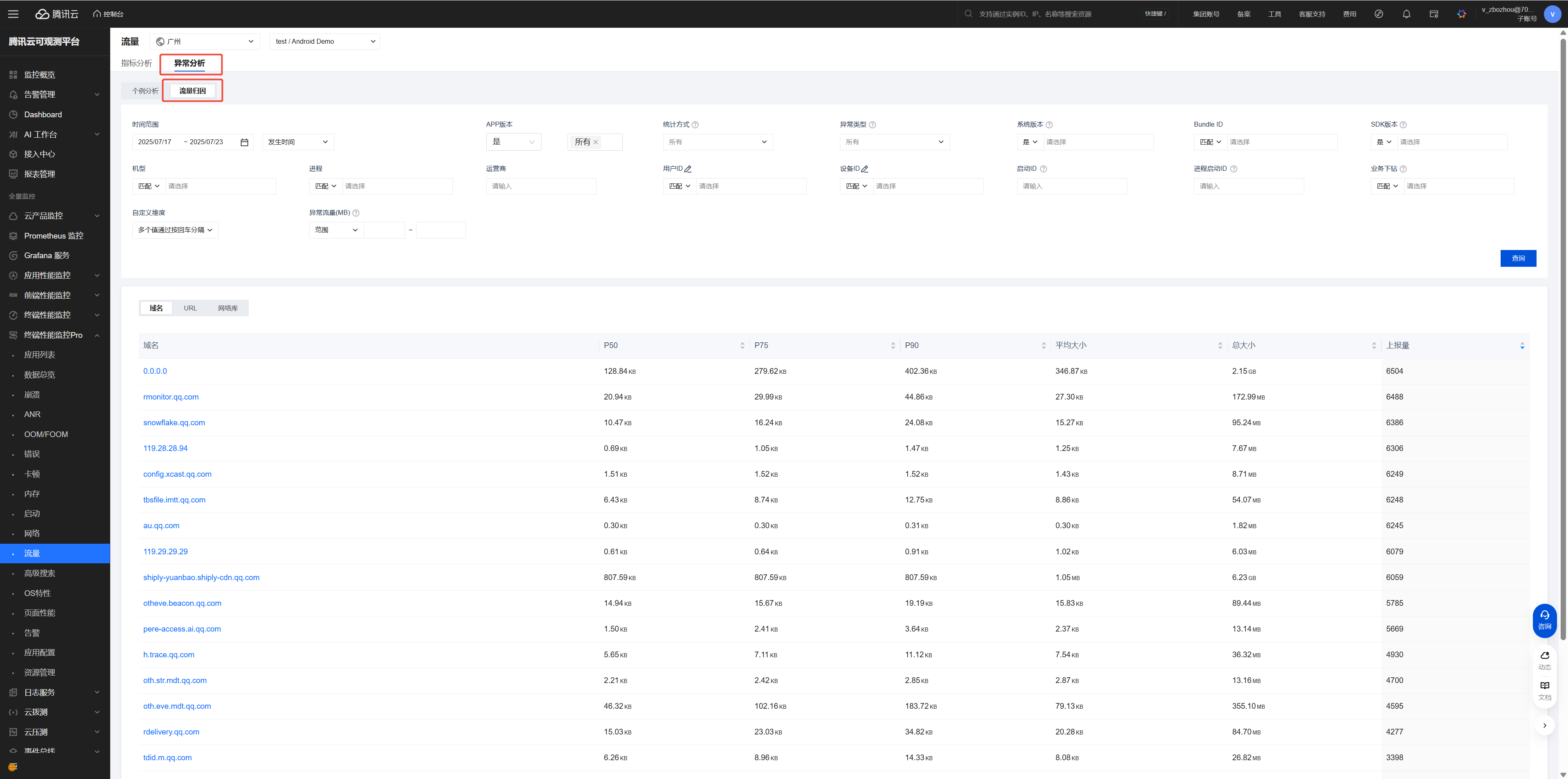This screenshot has height=779, width=1568.
Task: Click the edit pencil next to 用户ID
Action: (688, 169)
